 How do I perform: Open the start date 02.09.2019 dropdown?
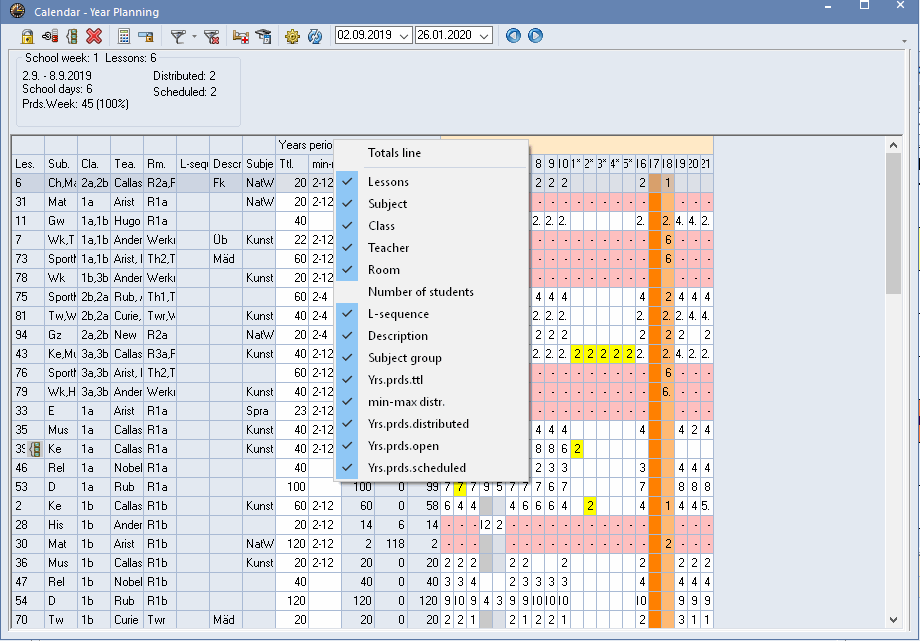404,36
